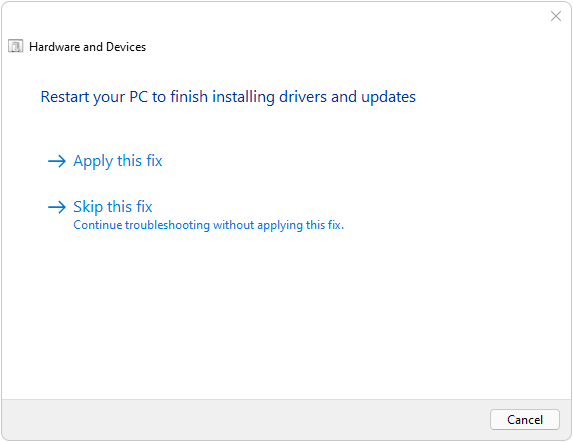The height and width of the screenshot is (442, 573).
Task: Click the word 'Restart' in the heading
Action: click(65, 97)
